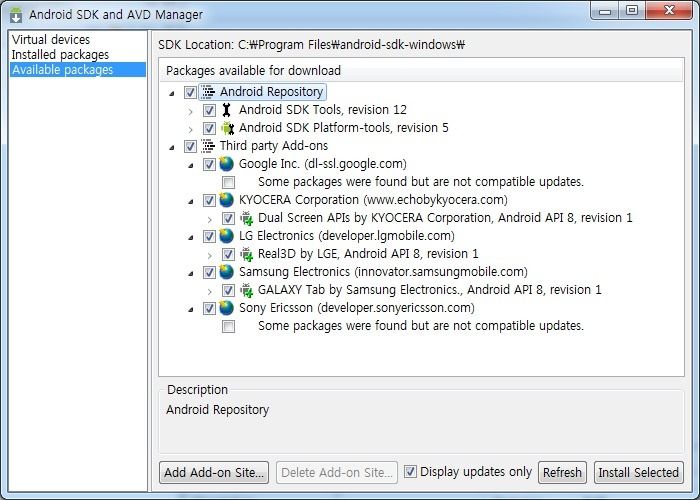Toggle Display updates only checkbox
This screenshot has width=700, height=500.
(x=410, y=471)
